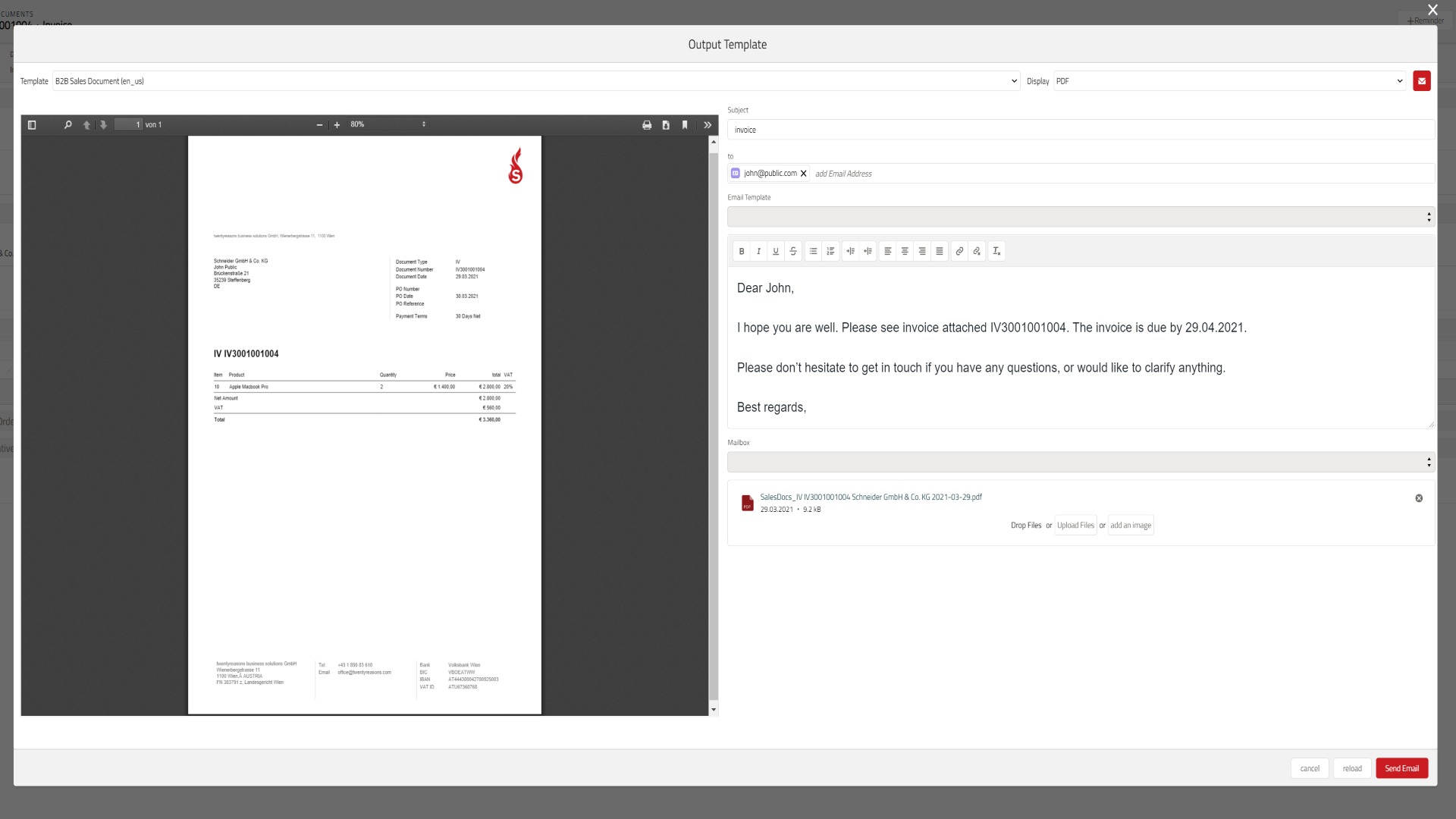Viewport: 1456px width, 819px height.
Task: Clear text formatting with the Tx icon
Action: pyautogui.click(x=996, y=251)
